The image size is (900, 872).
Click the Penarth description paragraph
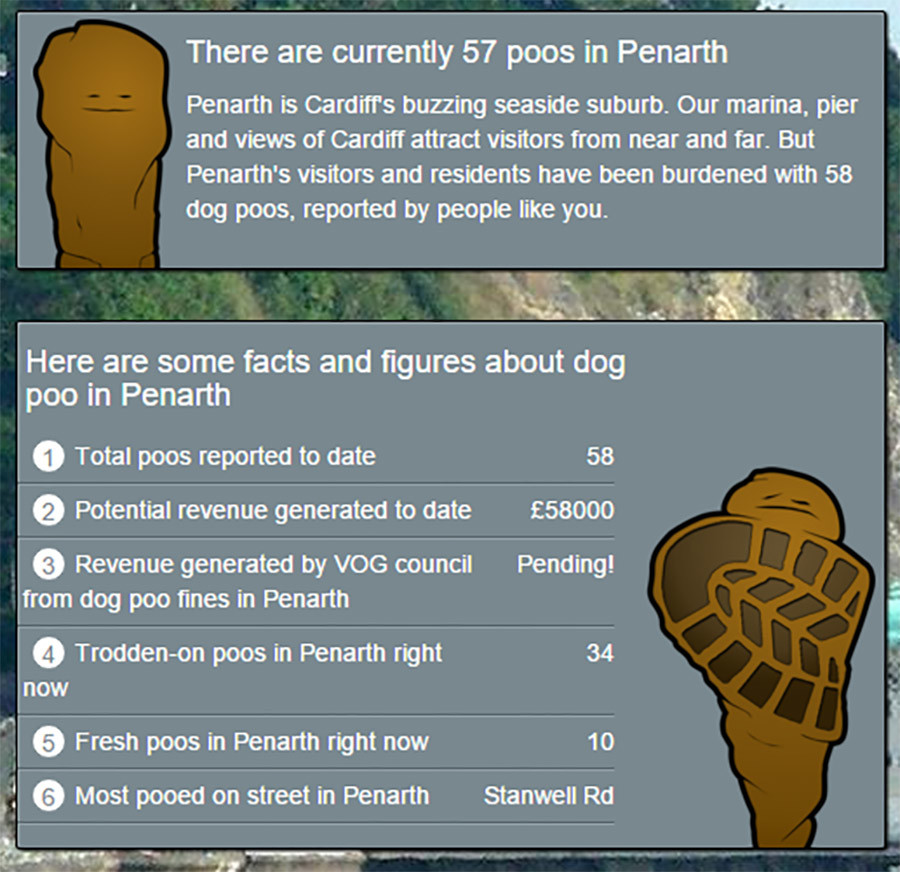coord(522,157)
